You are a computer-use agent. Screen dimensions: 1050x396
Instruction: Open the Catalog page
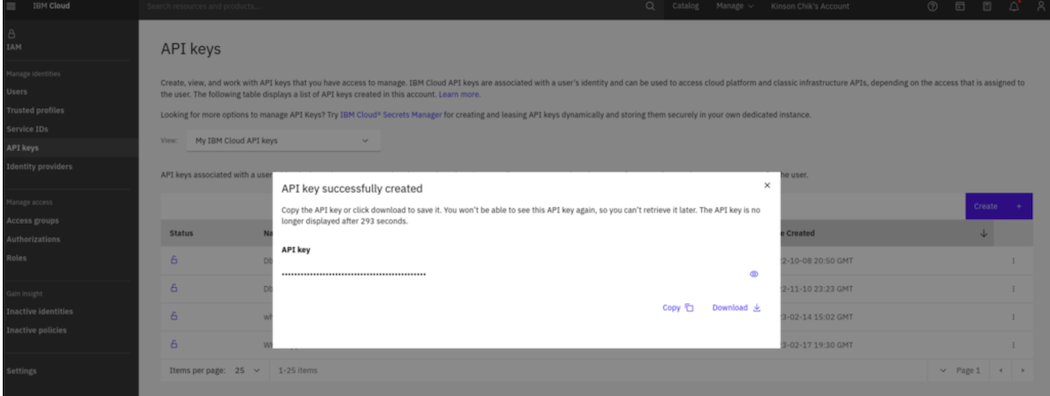(686, 6)
